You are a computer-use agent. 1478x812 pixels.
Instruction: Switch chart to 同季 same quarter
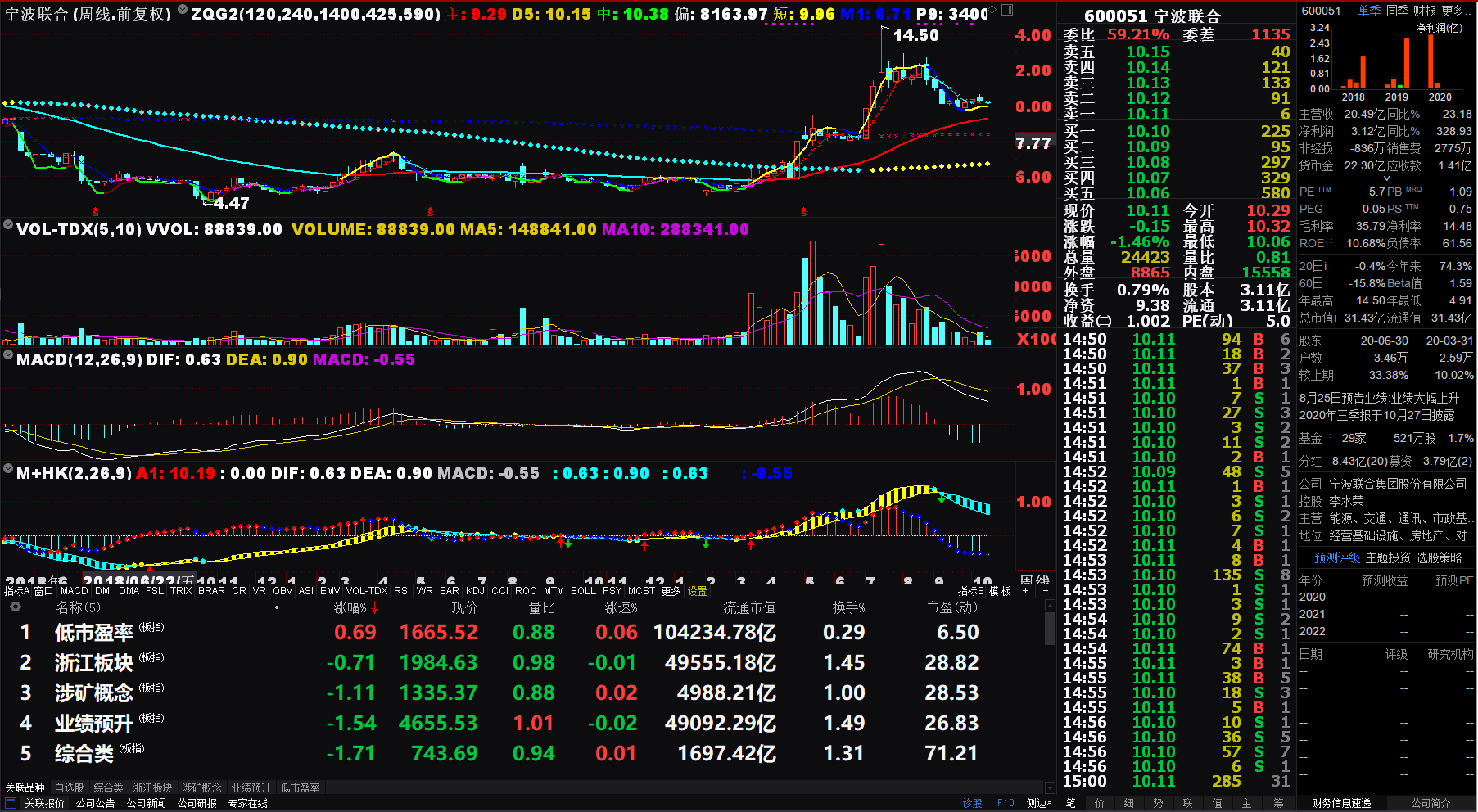click(1397, 11)
